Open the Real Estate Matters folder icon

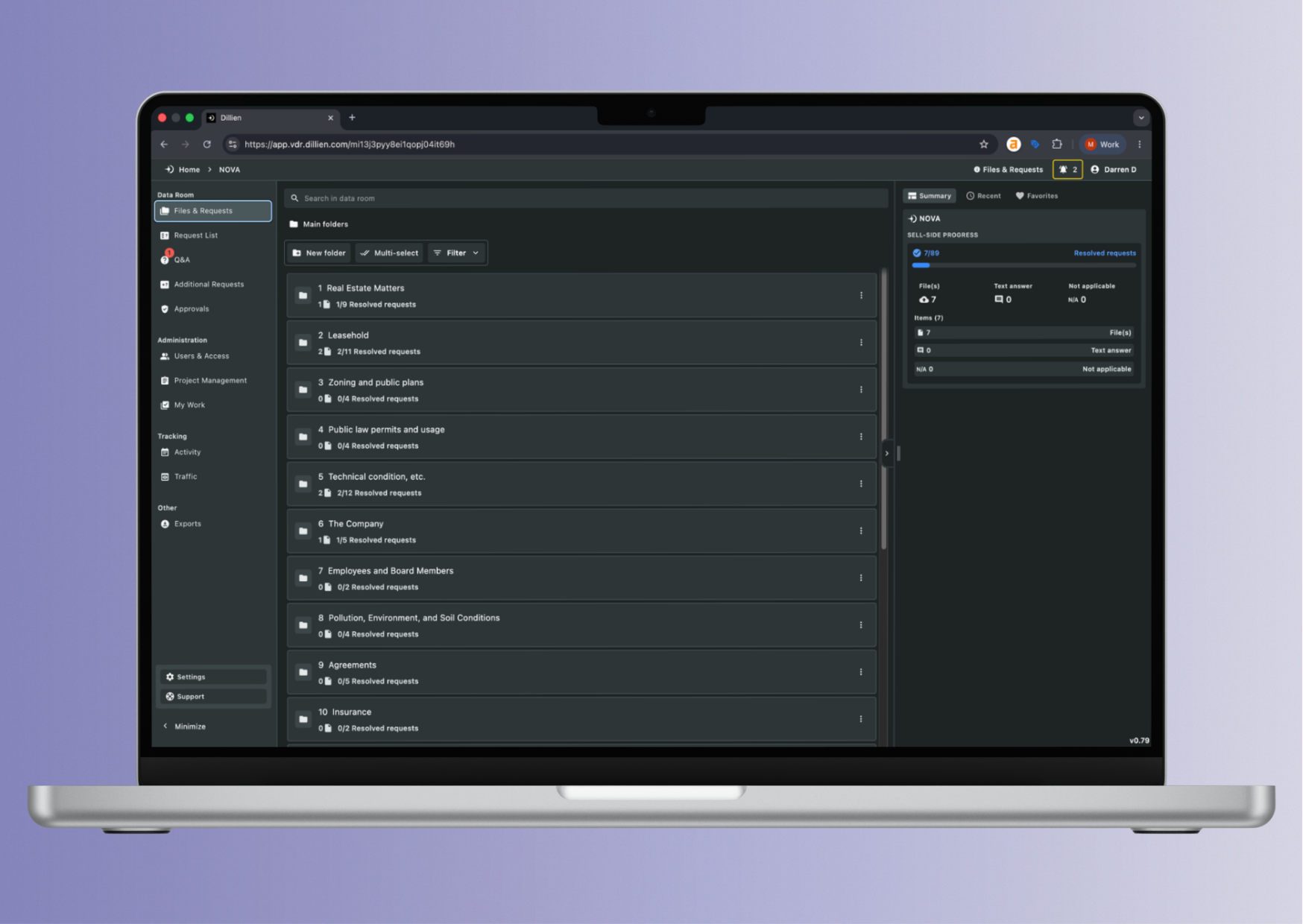303,296
